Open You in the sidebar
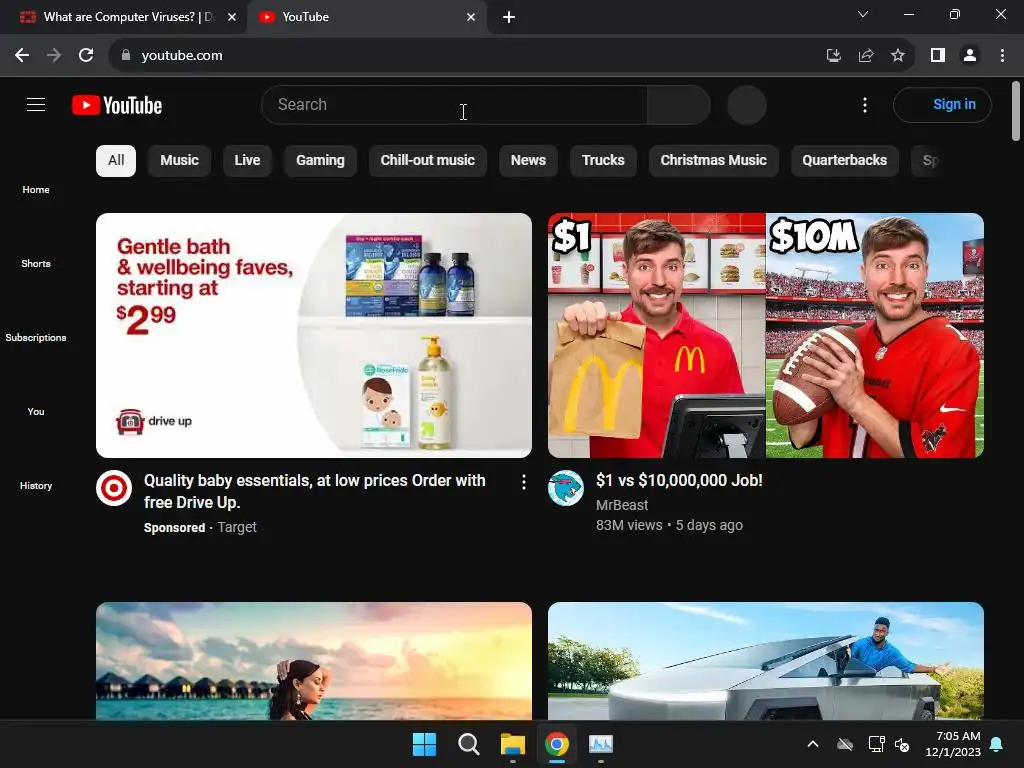This screenshot has height=768, width=1024. [x=36, y=411]
